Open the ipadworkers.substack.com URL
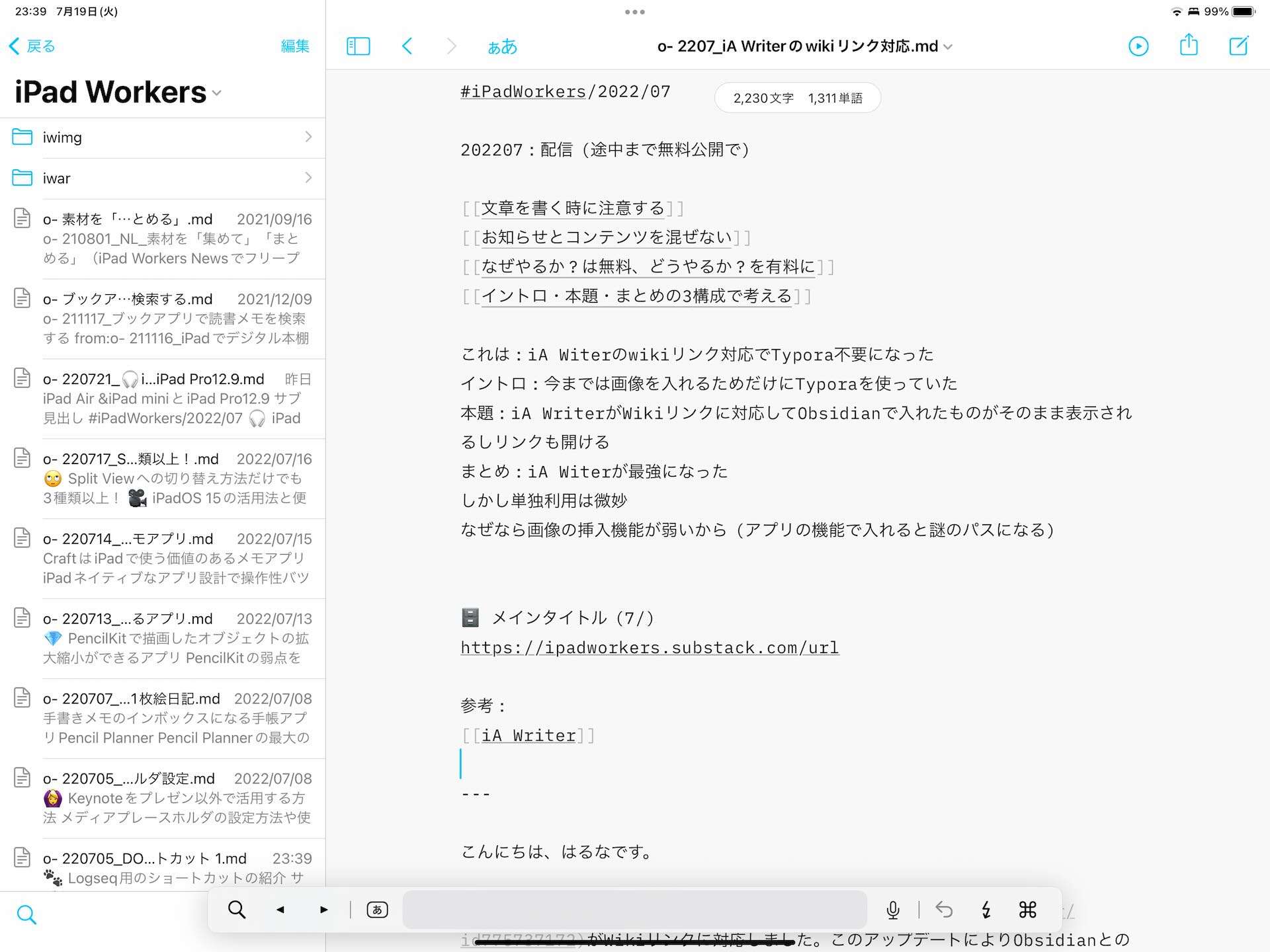Viewport: 1270px width, 952px height. coord(650,648)
